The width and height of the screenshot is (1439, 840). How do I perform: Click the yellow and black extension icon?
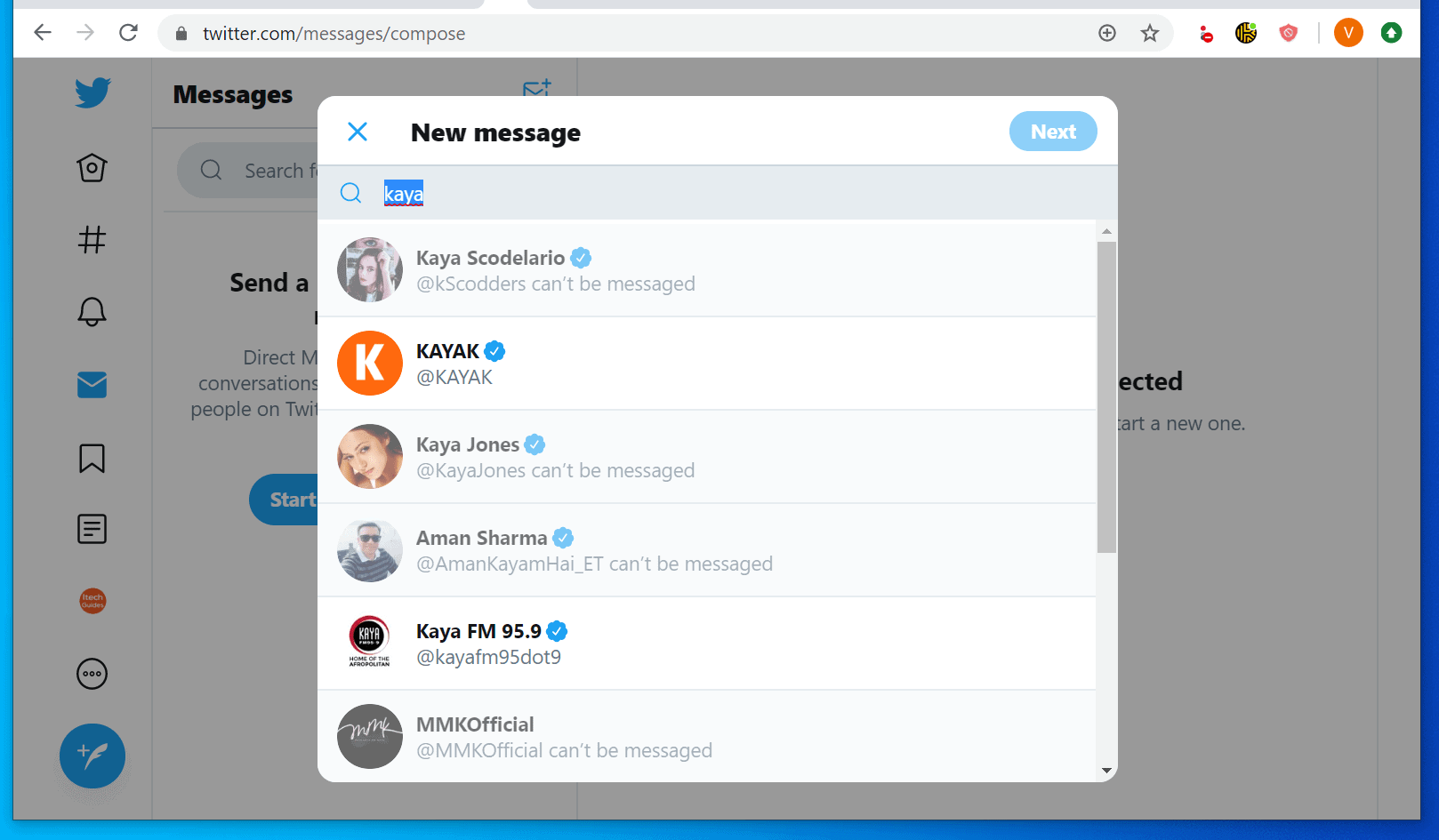click(x=1246, y=33)
